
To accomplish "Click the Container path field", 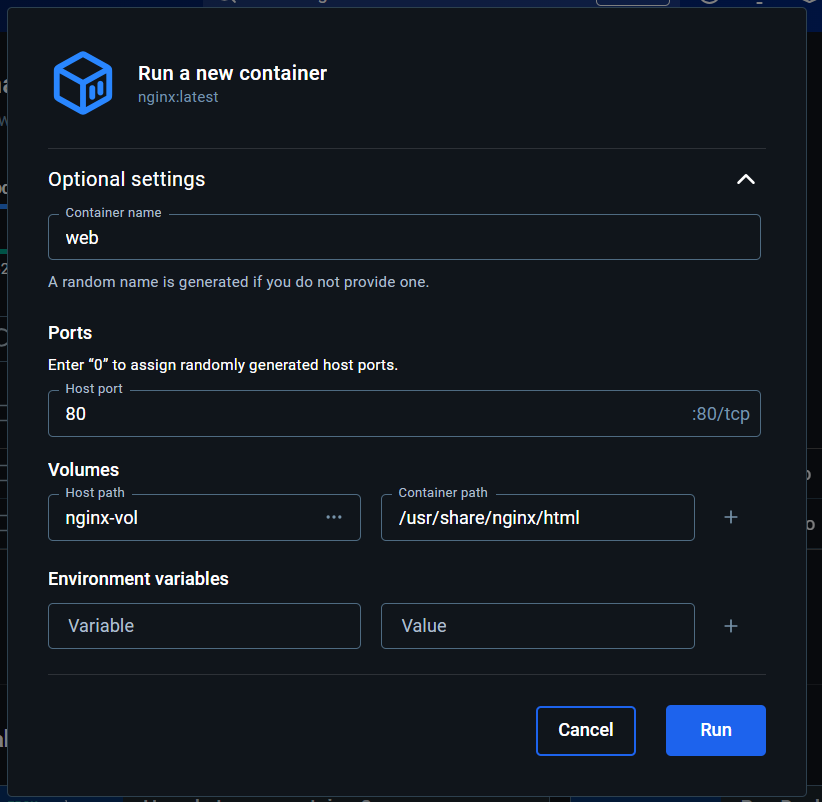I will click(x=537, y=517).
